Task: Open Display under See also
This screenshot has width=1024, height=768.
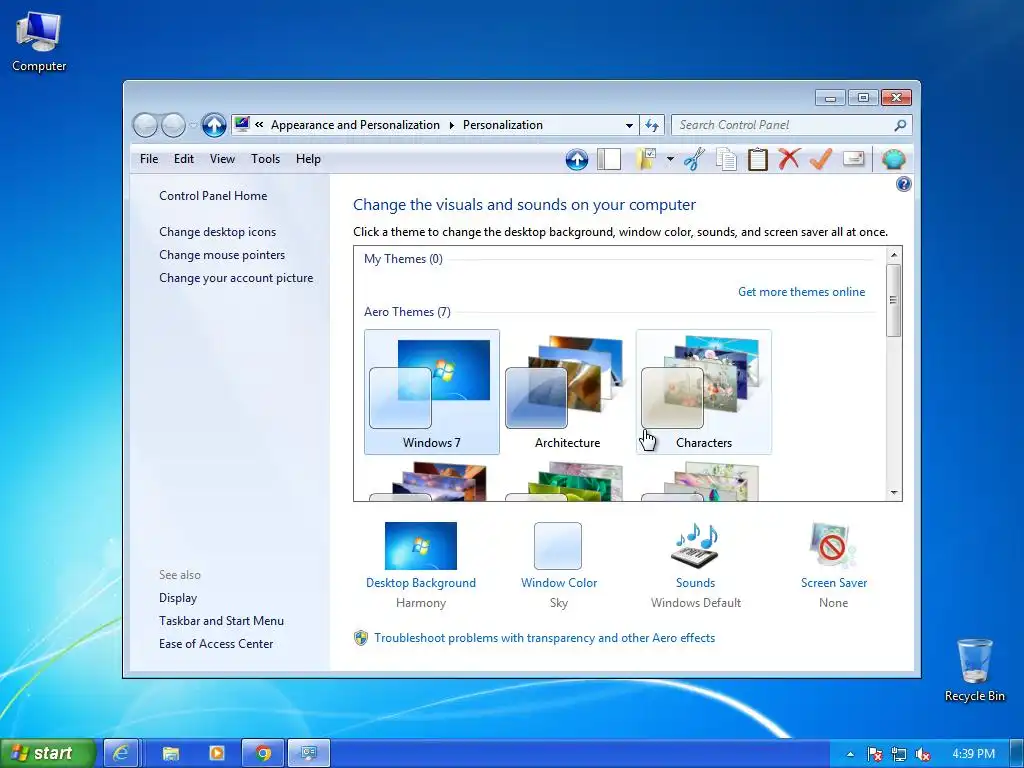Action: click(178, 598)
